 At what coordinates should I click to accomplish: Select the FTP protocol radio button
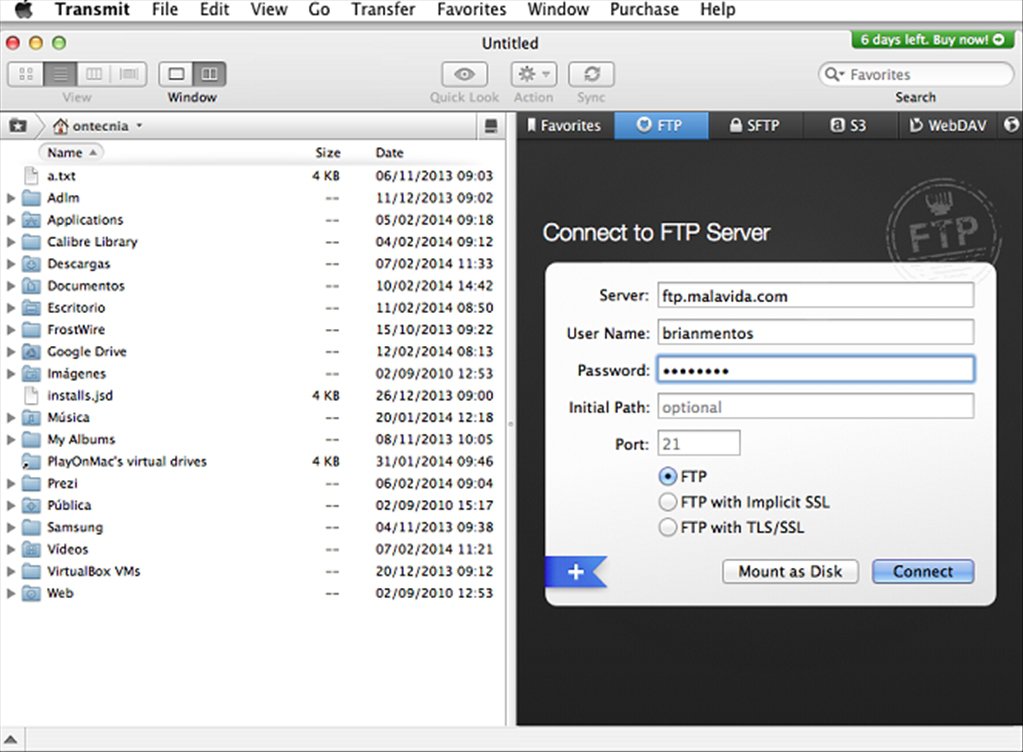tap(667, 477)
